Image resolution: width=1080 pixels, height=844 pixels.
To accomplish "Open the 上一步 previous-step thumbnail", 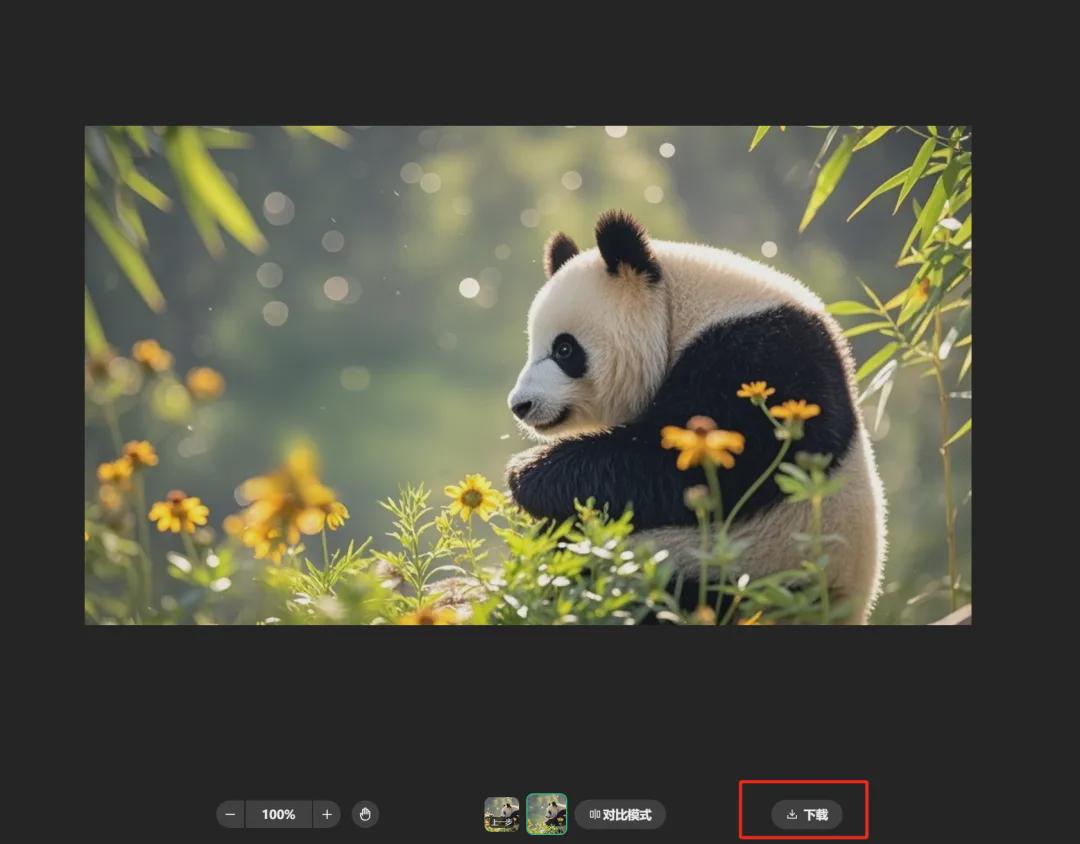I will click(502, 814).
